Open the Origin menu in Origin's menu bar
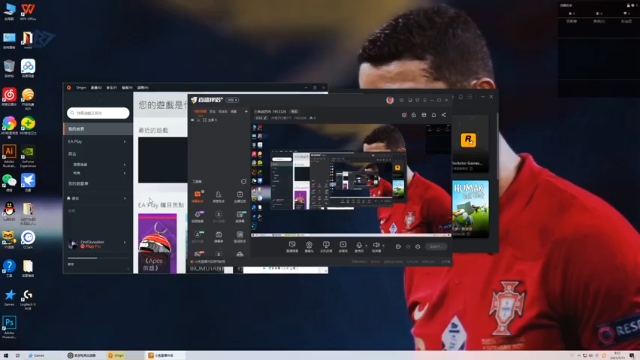The height and width of the screenshot is (360, 640). pyautogui.click(x=81, y=87)
